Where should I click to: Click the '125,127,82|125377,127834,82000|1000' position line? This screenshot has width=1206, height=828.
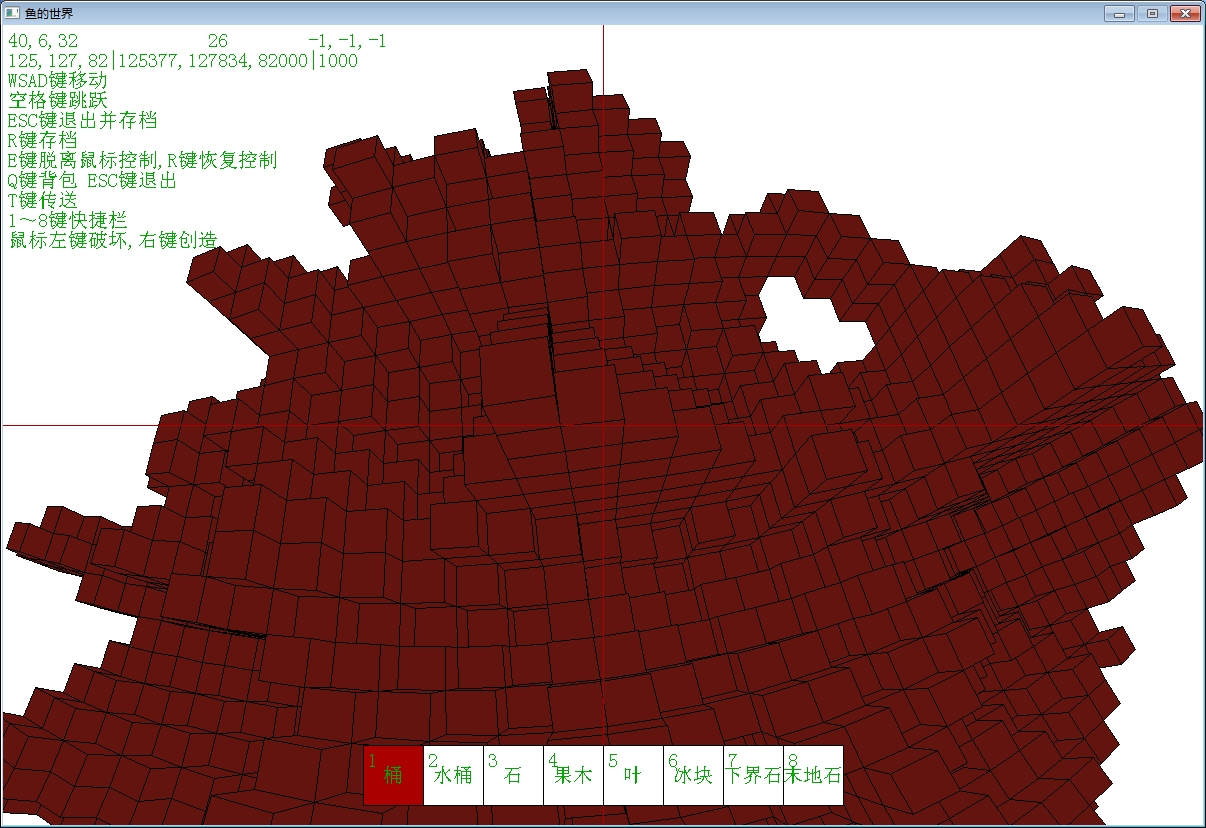click(x=182, y=61)
